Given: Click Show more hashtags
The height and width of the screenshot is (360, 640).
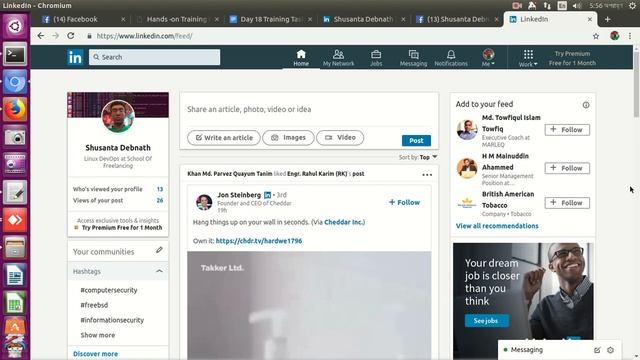Looking at the screenshot, I should [98, 335].
